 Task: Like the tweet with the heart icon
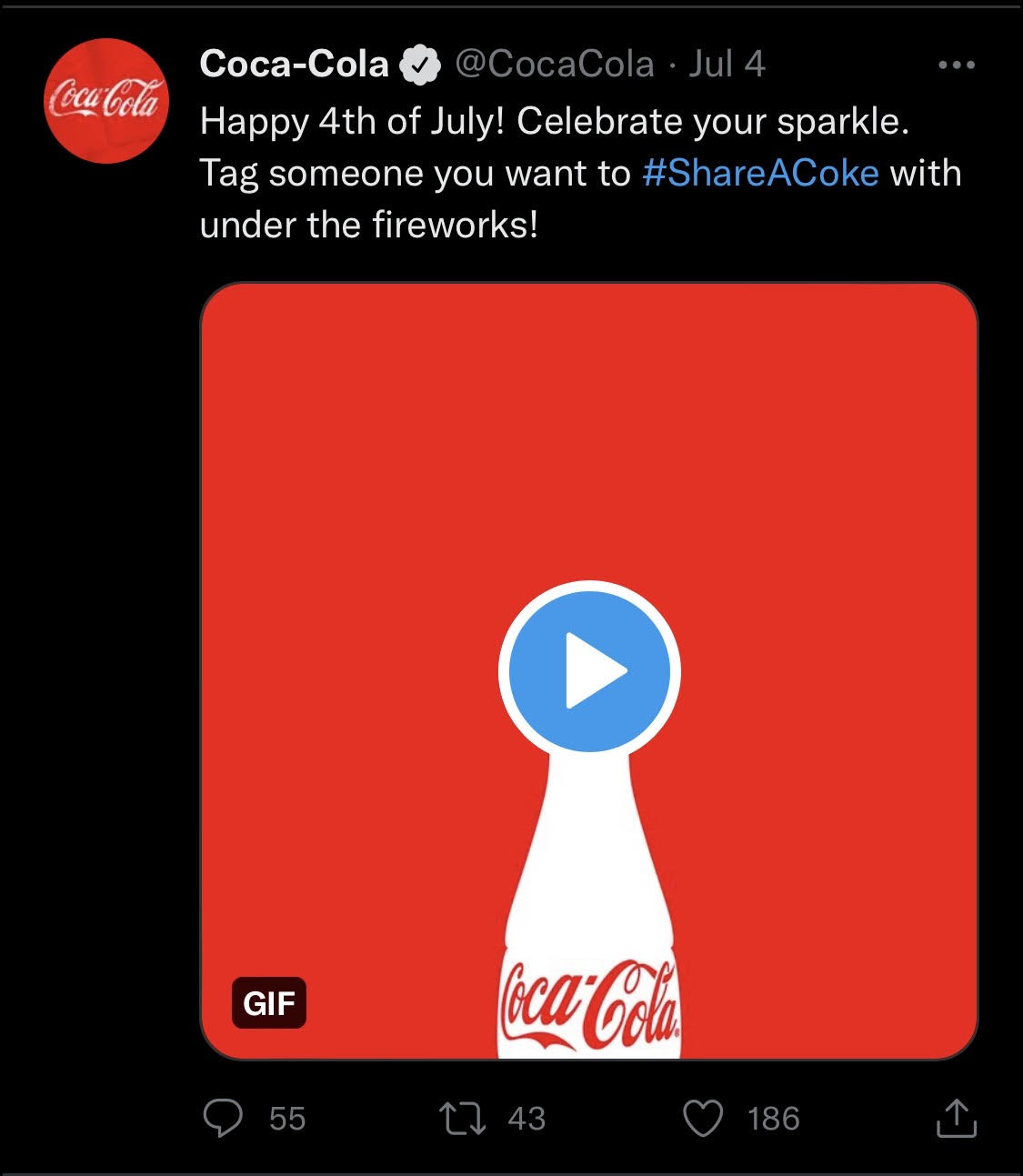click(703, 1119)
